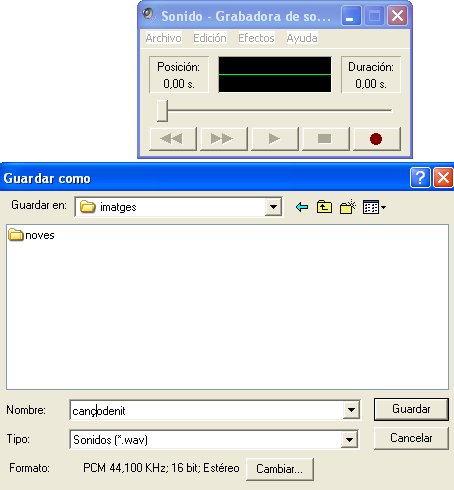The width and height of the screenshot is (454, 490).
Task: Open the Archivo menu
Action: pos(163,38)
